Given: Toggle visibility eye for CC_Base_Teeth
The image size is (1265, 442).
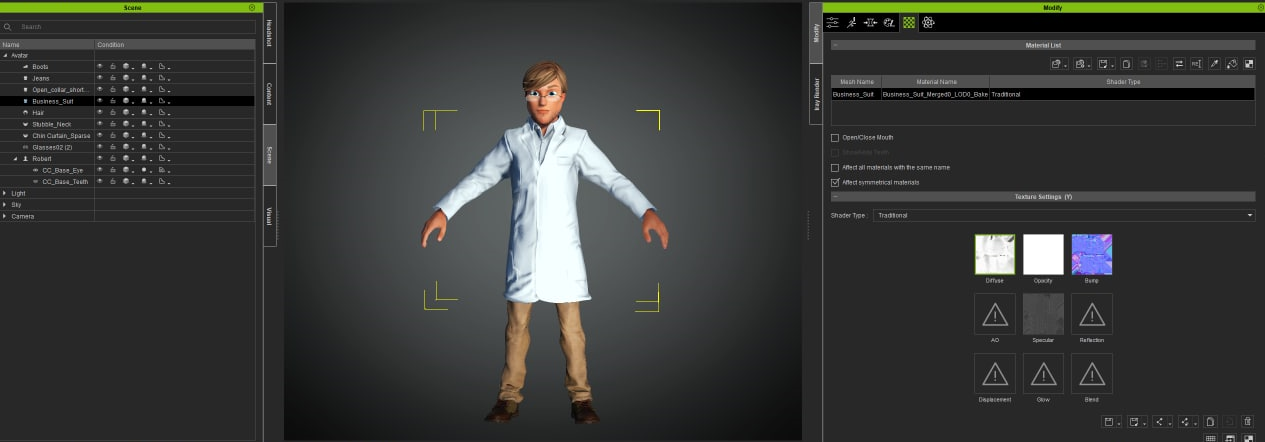Looking at the screenshot, I should pyautogui.click(x=100, y=182).
